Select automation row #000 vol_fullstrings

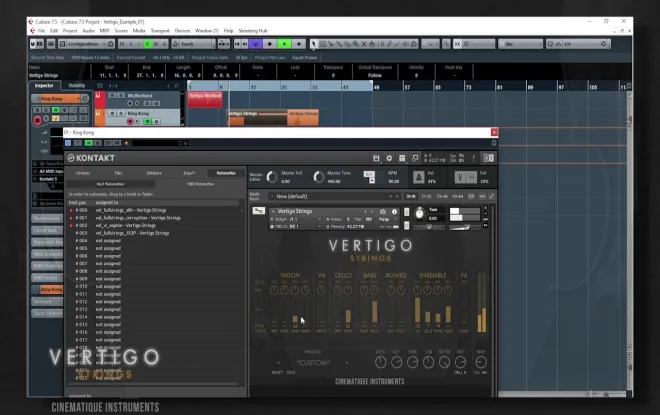(155, 210)
